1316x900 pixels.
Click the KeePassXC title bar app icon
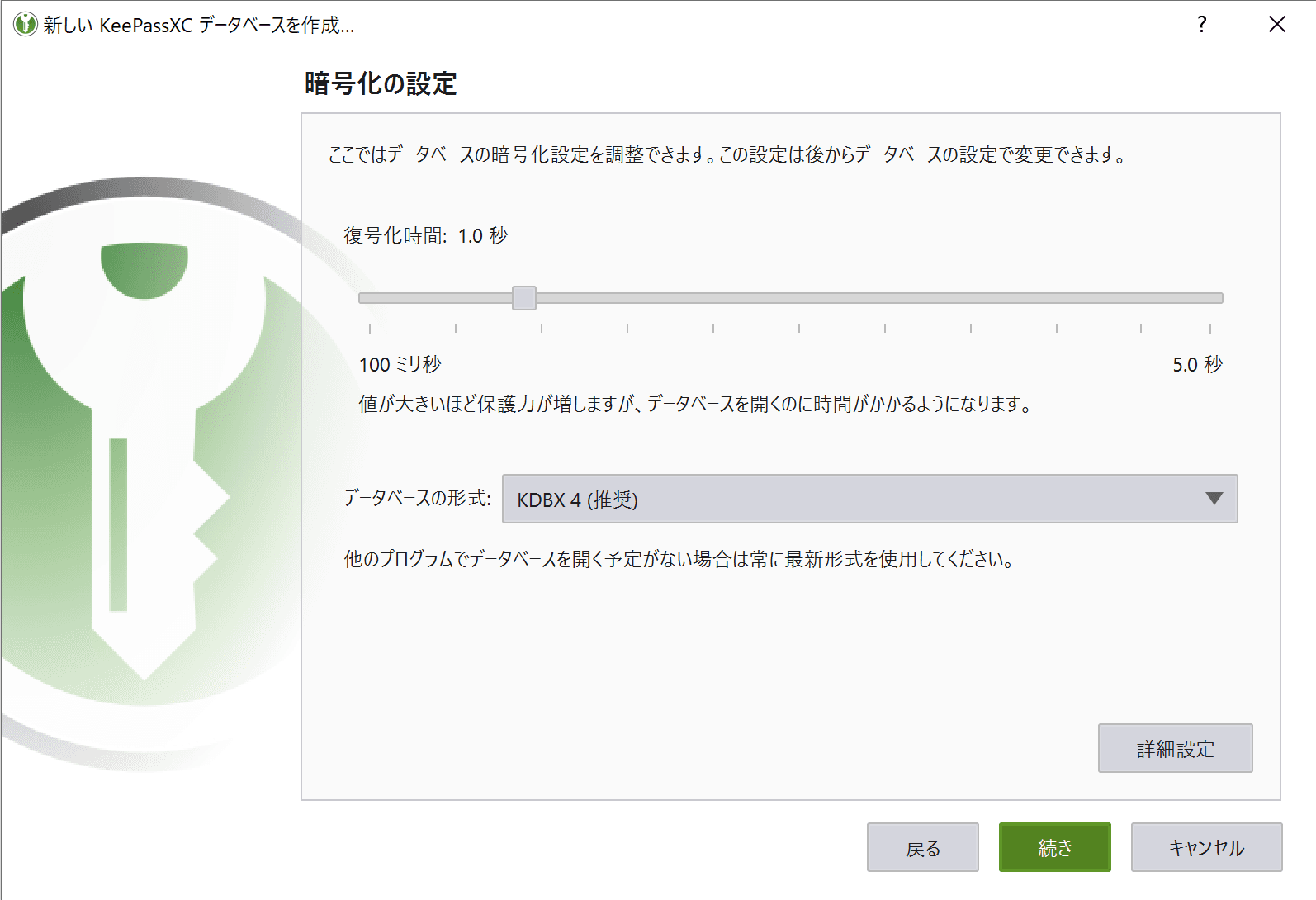coord(26,24)
